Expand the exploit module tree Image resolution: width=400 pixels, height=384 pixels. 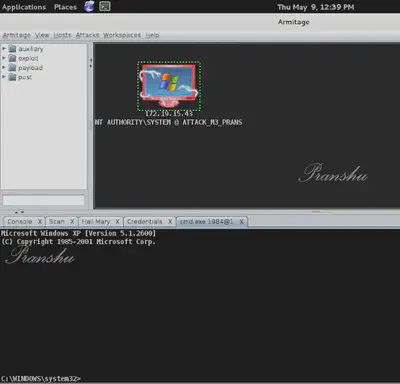click(x=4, y=58)
